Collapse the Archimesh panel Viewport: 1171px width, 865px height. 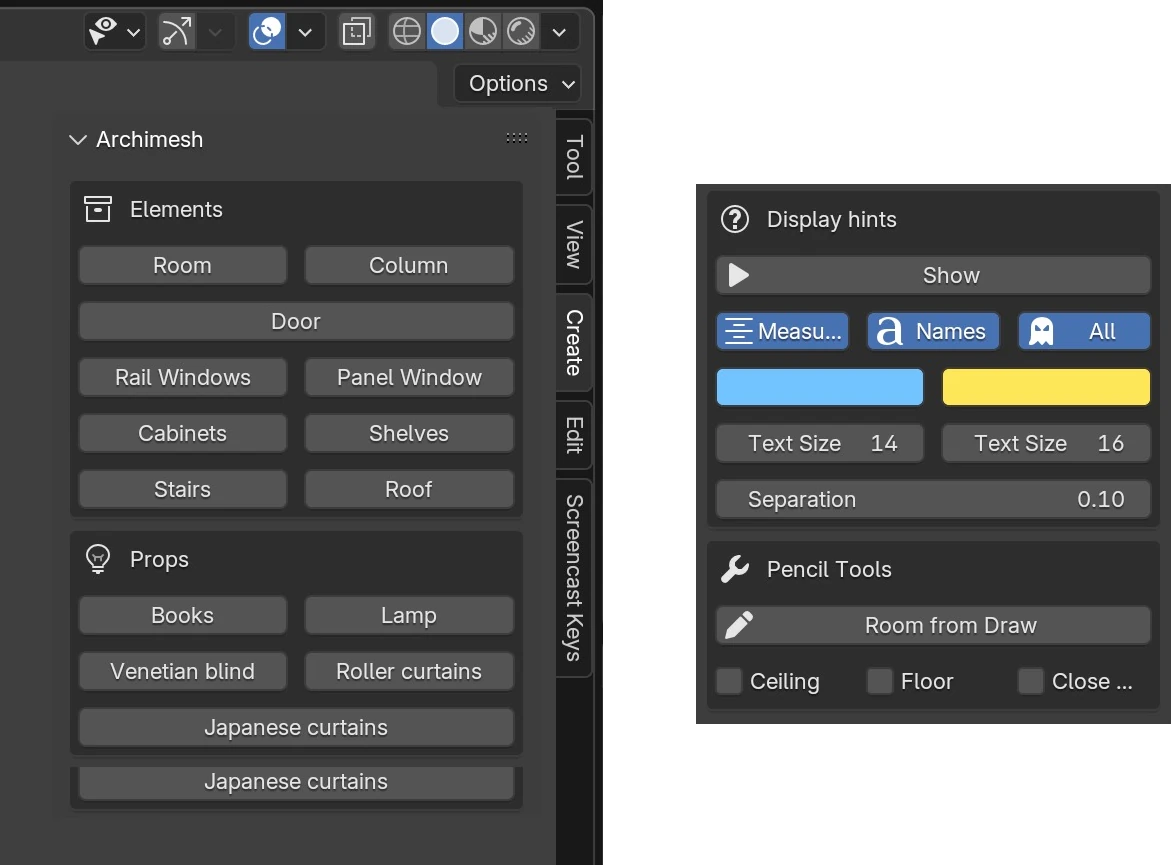point(78,140)
